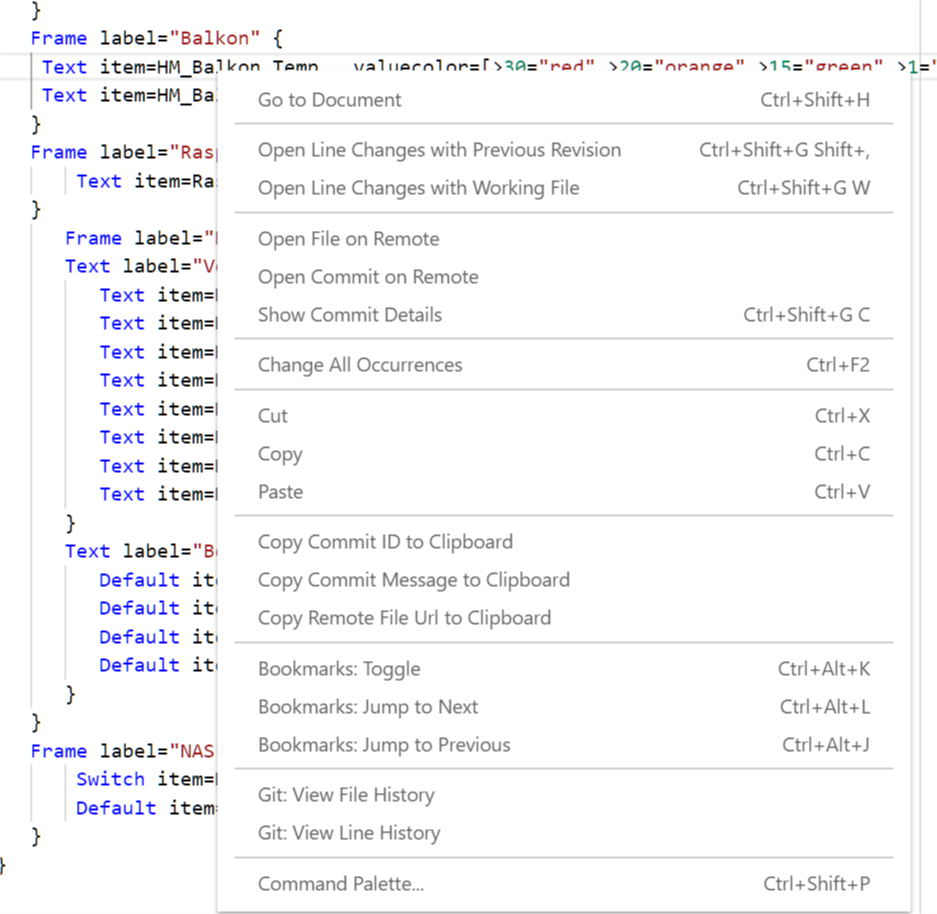Open the Command Palette entry

tap(341, 884)
